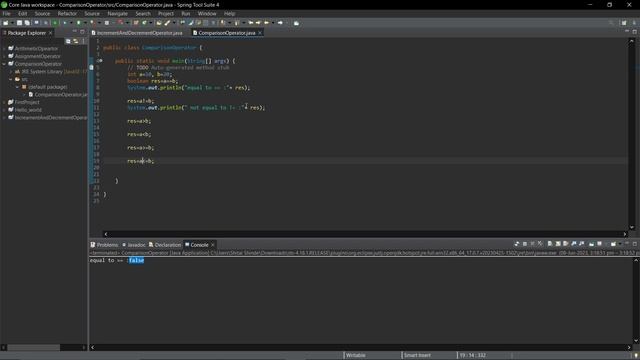Image resolution: width=640 pixels, height=360 pixels.
Task: Click editor horizontal scrollbar right arrow
Action: [x=625, y=234]
